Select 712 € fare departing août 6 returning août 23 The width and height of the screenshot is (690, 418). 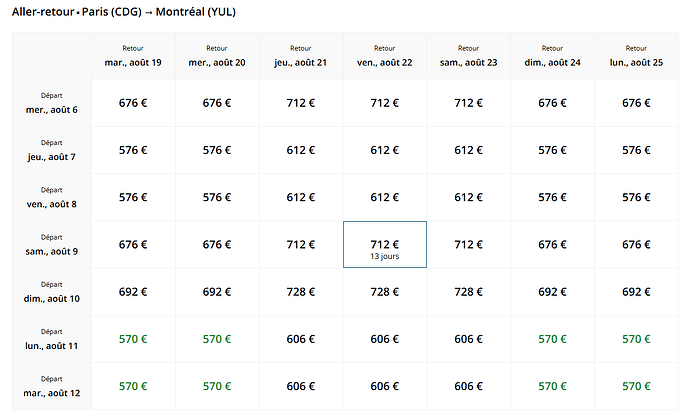pyautogui.click(x=468, y=103)
